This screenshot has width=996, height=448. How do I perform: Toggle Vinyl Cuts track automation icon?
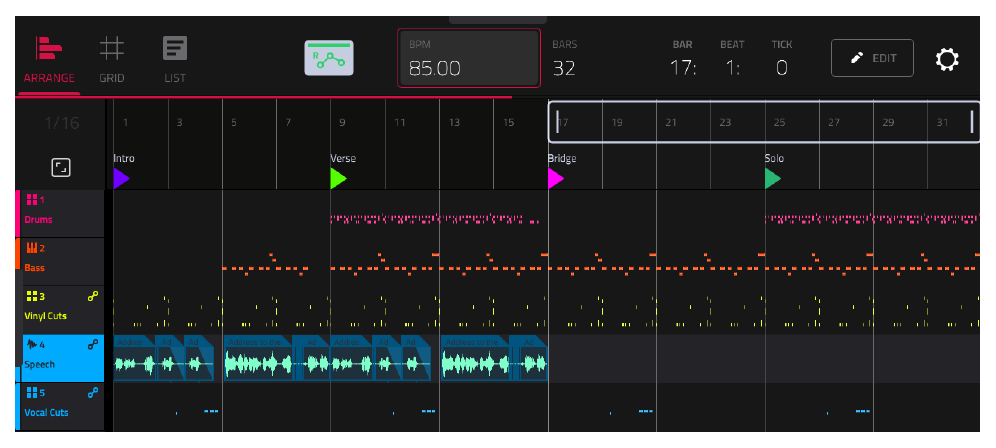click(93, 296)
